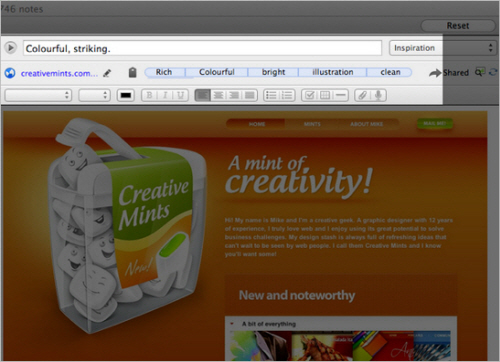Viewport: 500px width, 362px height.
Task: Open the Inspiration notebook dropdown
Action: pyautogui.click(x=442, y=48)
